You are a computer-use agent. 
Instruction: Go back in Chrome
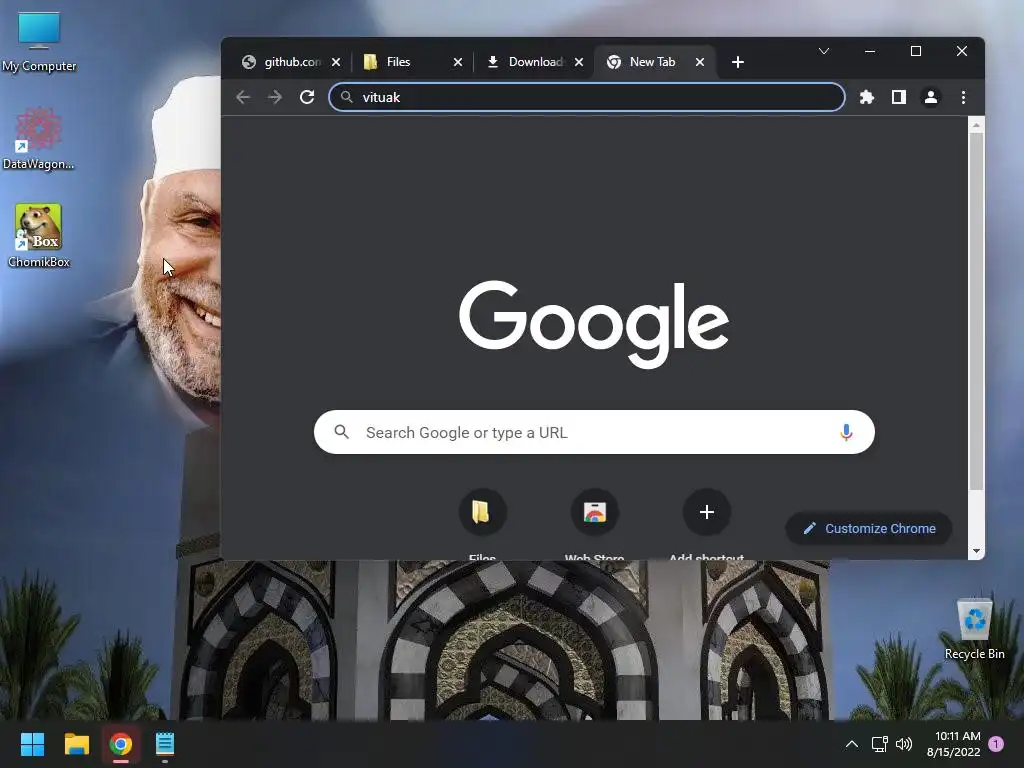(243, 97)
